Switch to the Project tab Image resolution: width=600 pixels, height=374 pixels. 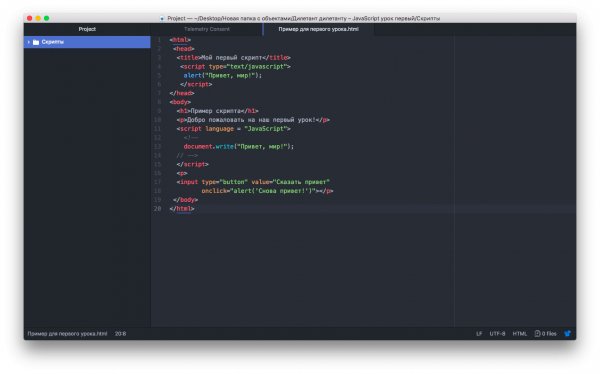tap(87, 29)
